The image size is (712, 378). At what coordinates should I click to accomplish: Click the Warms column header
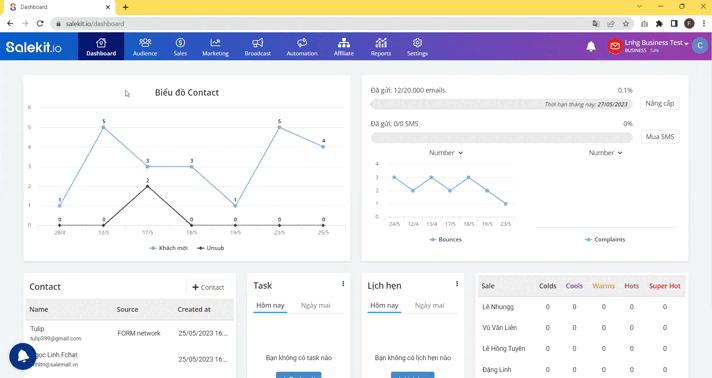point(603,286)
